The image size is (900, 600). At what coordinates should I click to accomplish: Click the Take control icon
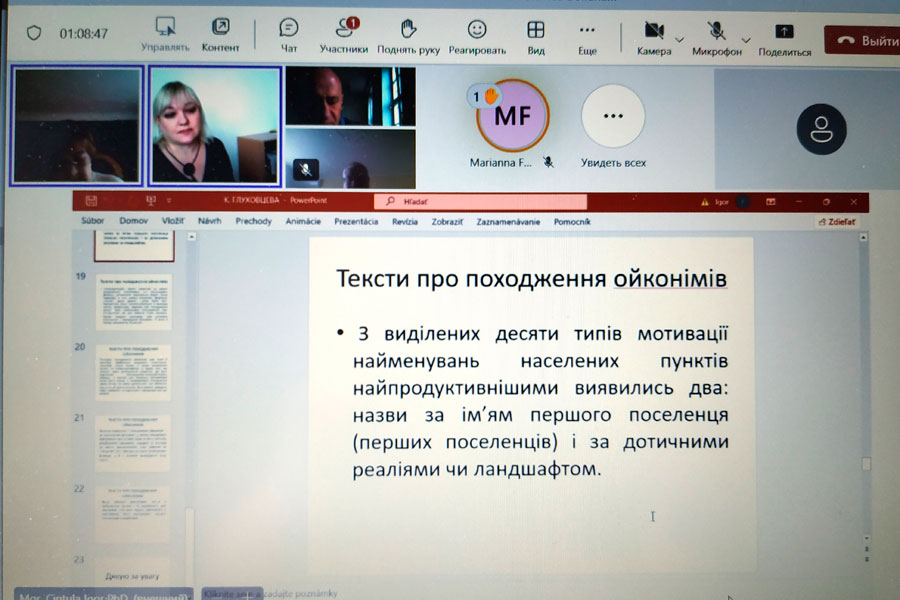pyautogui.click(x=165, y=27)
